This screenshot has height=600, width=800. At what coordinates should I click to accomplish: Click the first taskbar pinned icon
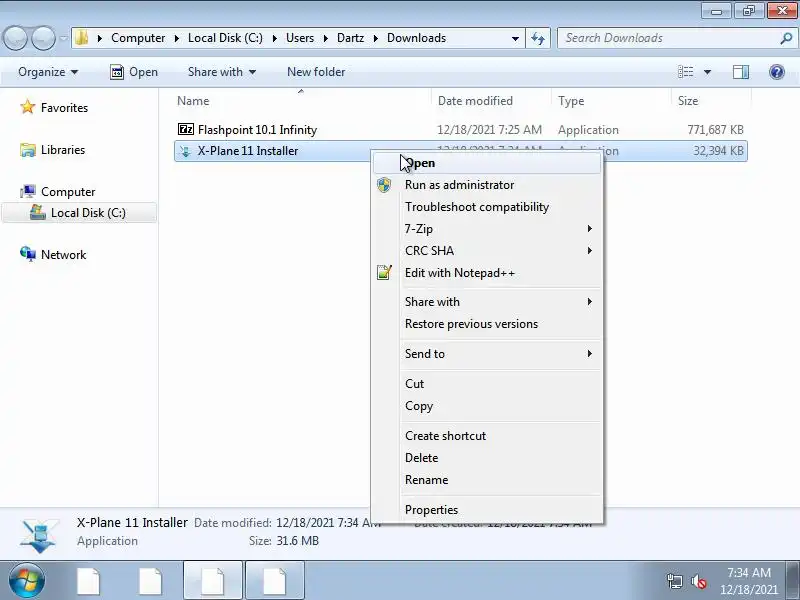(89, 581)
